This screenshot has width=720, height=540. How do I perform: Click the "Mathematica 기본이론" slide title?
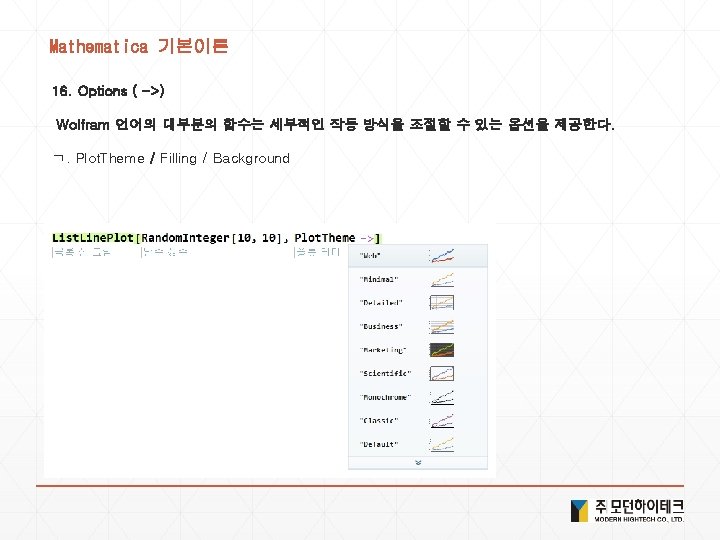click(x=139, y=46)
